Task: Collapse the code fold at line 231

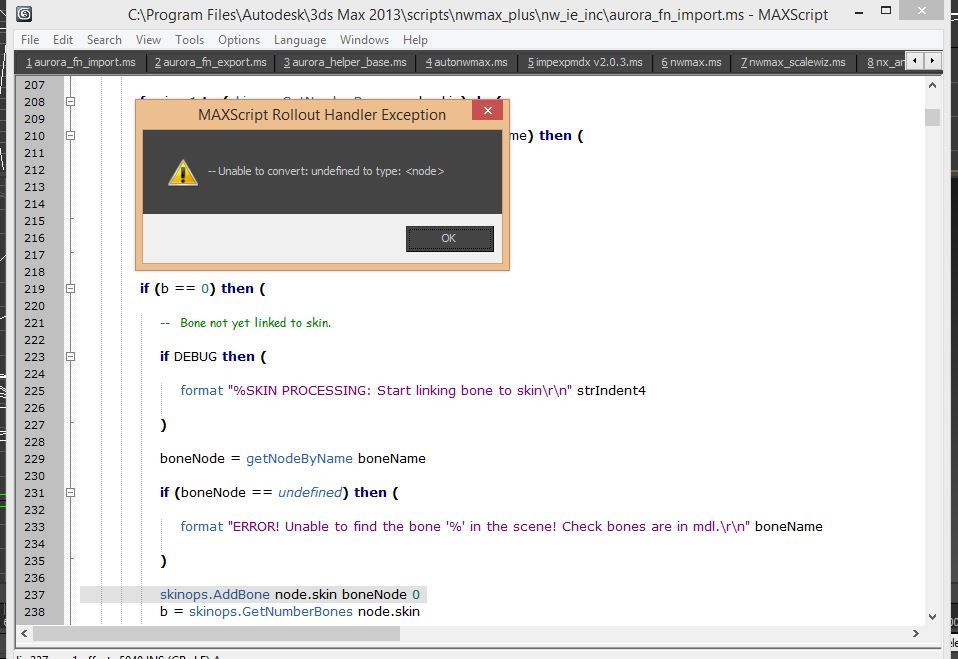Action: (x=71, y=493)
